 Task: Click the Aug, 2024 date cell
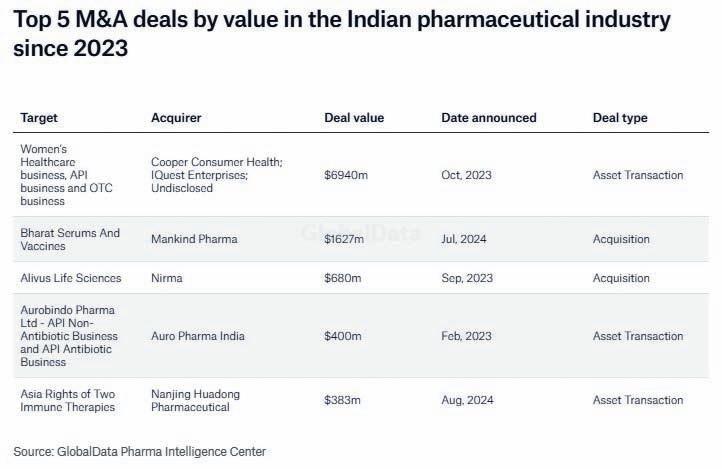pos(467,400)
